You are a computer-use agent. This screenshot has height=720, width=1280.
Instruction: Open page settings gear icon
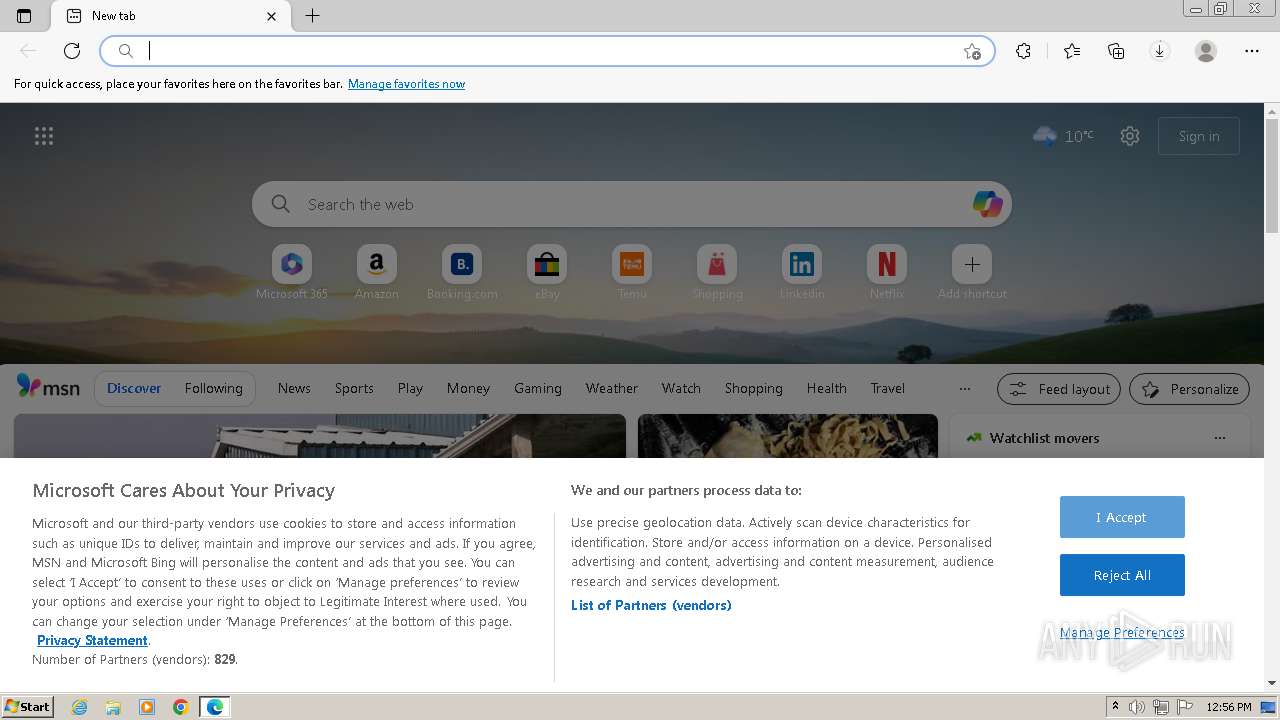tap(1130, 136)
